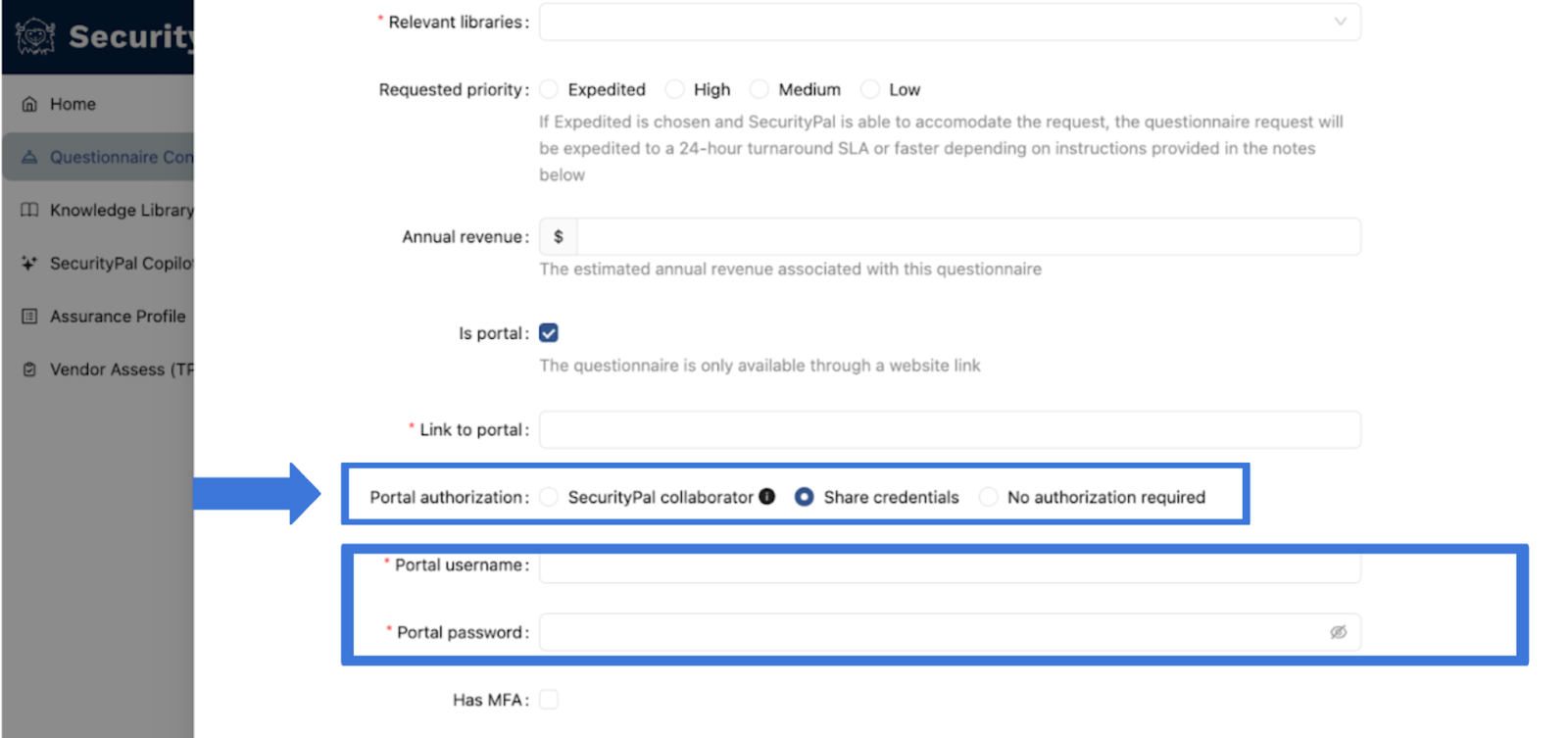The image size is (1568, 738).
Task: Select No authorization required option
Action: pyautogui.click(x=989, y=497)
